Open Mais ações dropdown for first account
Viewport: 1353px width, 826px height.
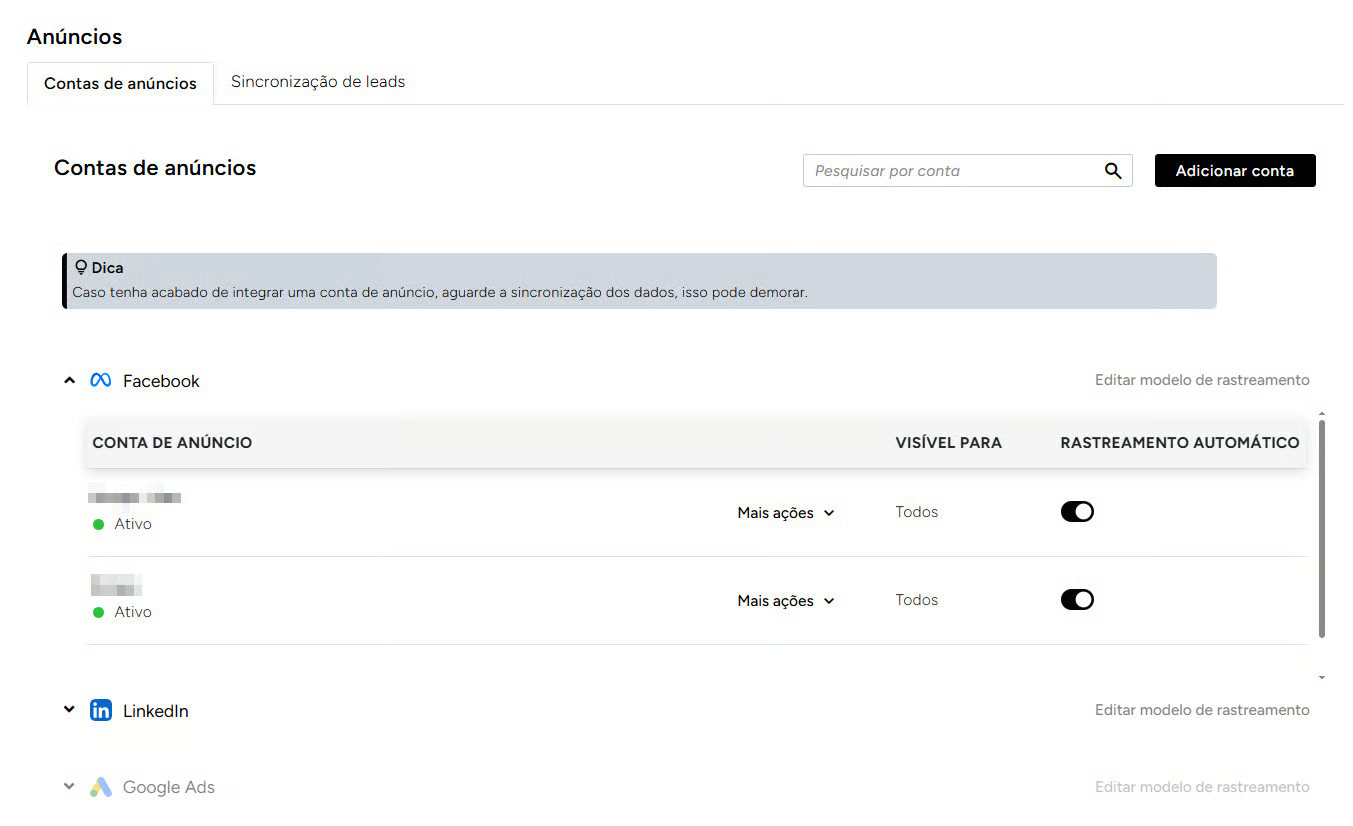[786, 513]
